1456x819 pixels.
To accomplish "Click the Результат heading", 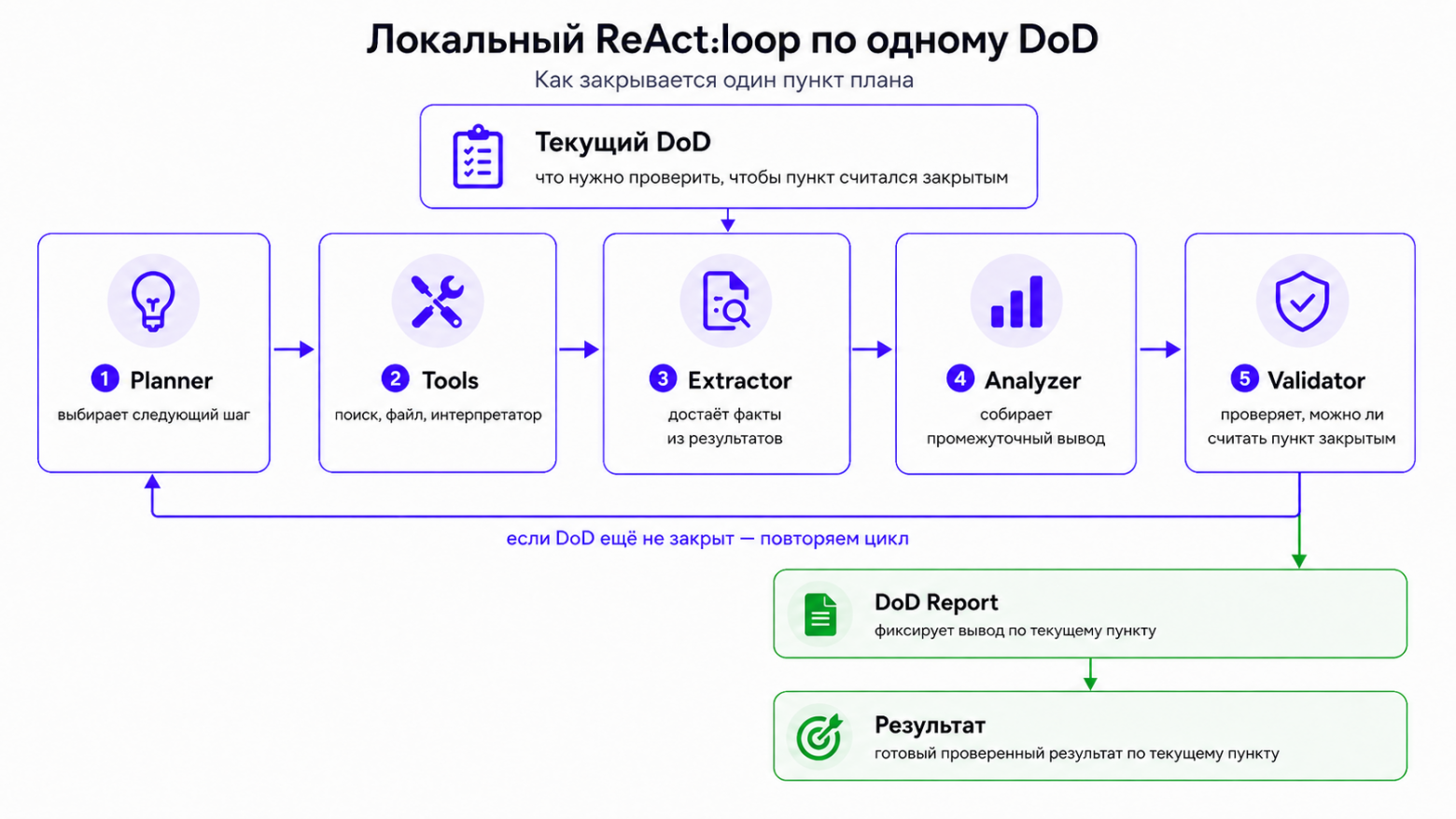I will tap(930, 726).
